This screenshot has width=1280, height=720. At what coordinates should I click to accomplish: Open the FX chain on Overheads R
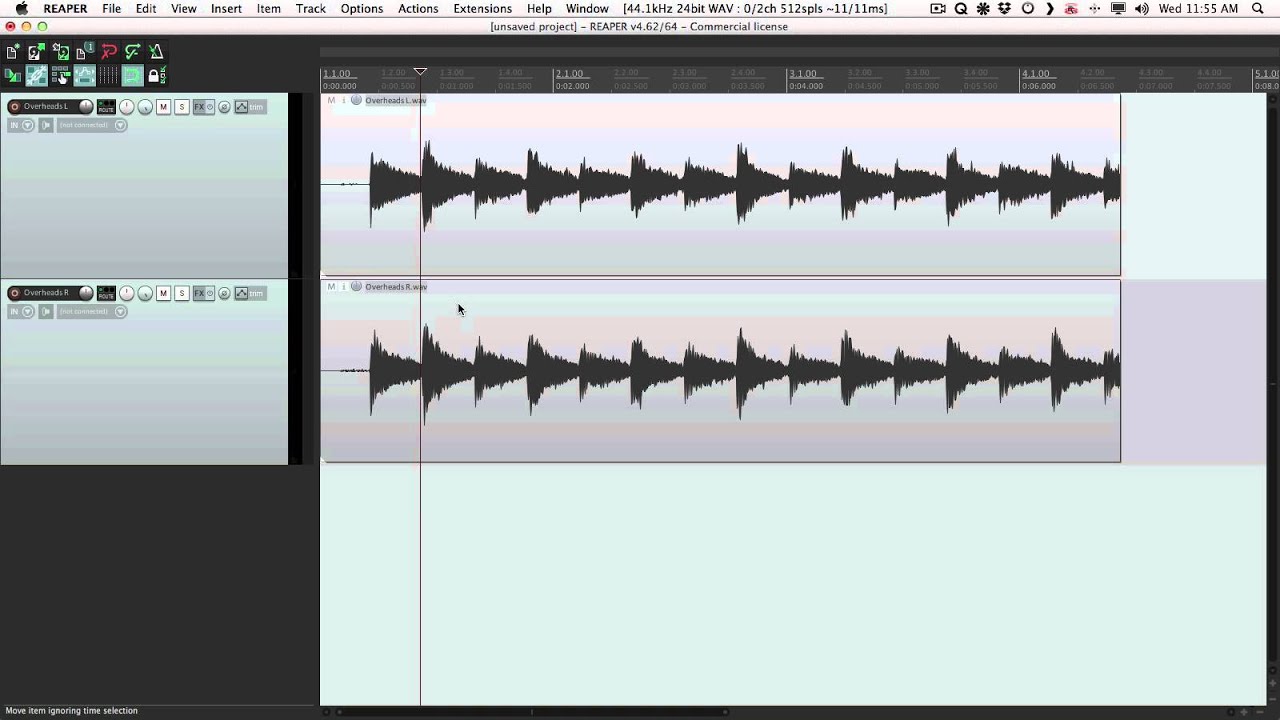199,293
